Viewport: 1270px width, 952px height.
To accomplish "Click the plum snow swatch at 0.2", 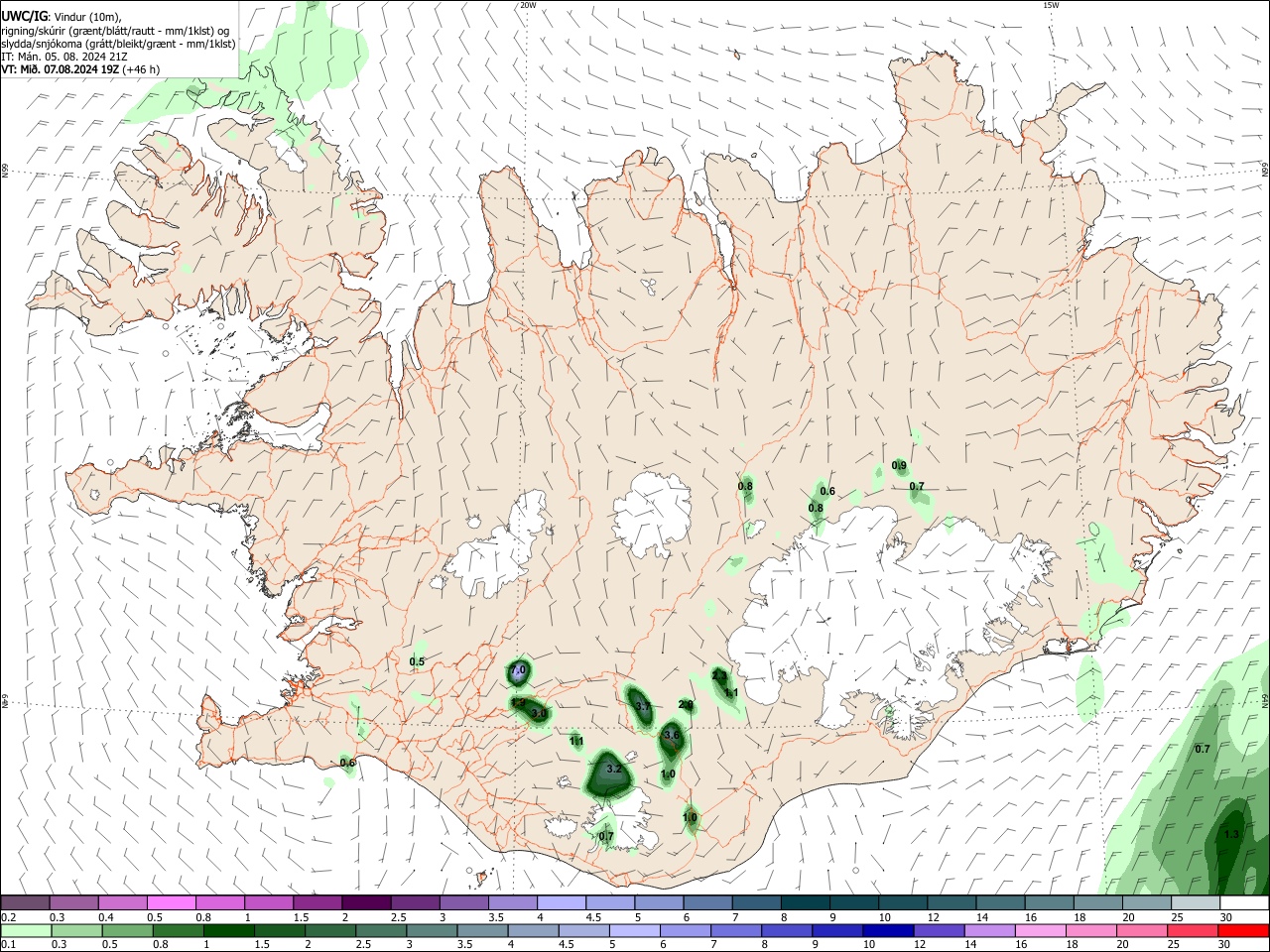I will point(25,903).
